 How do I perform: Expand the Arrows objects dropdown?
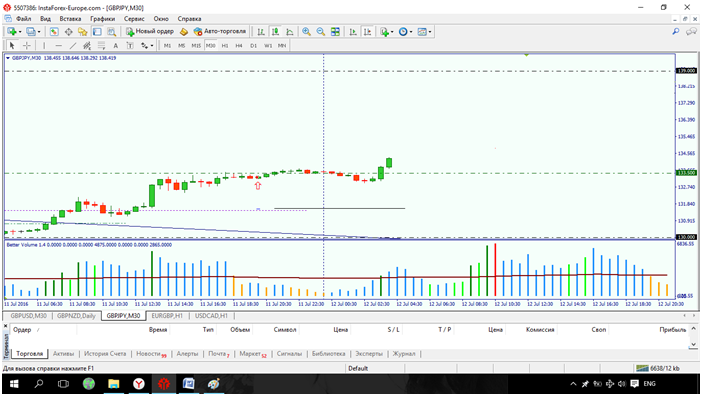(x=152, y=46)
